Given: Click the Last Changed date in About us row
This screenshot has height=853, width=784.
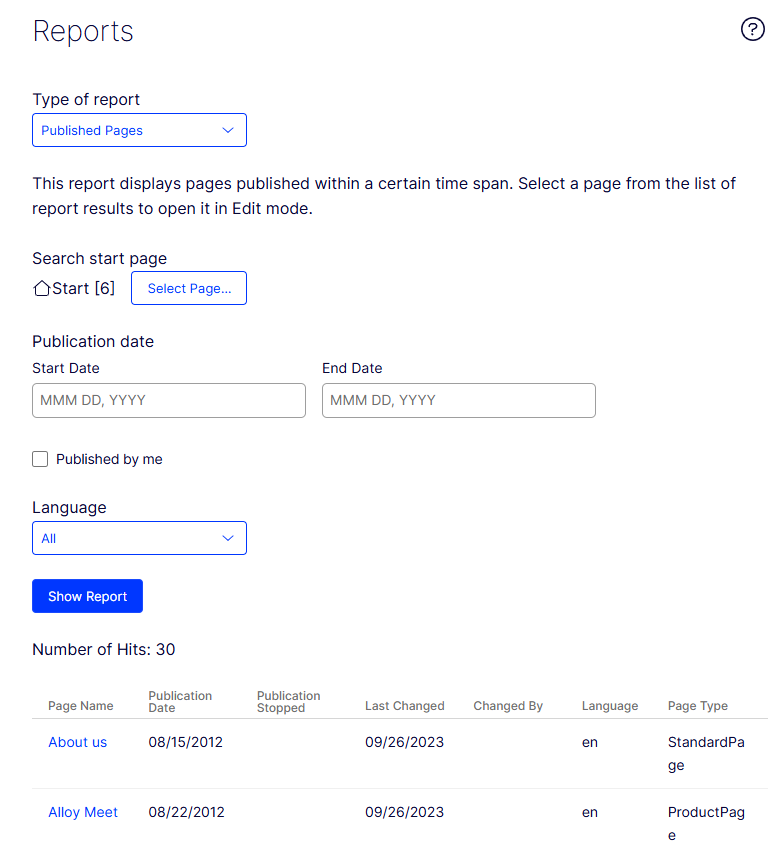Looking at the screenshot, I should click(404, 742).
